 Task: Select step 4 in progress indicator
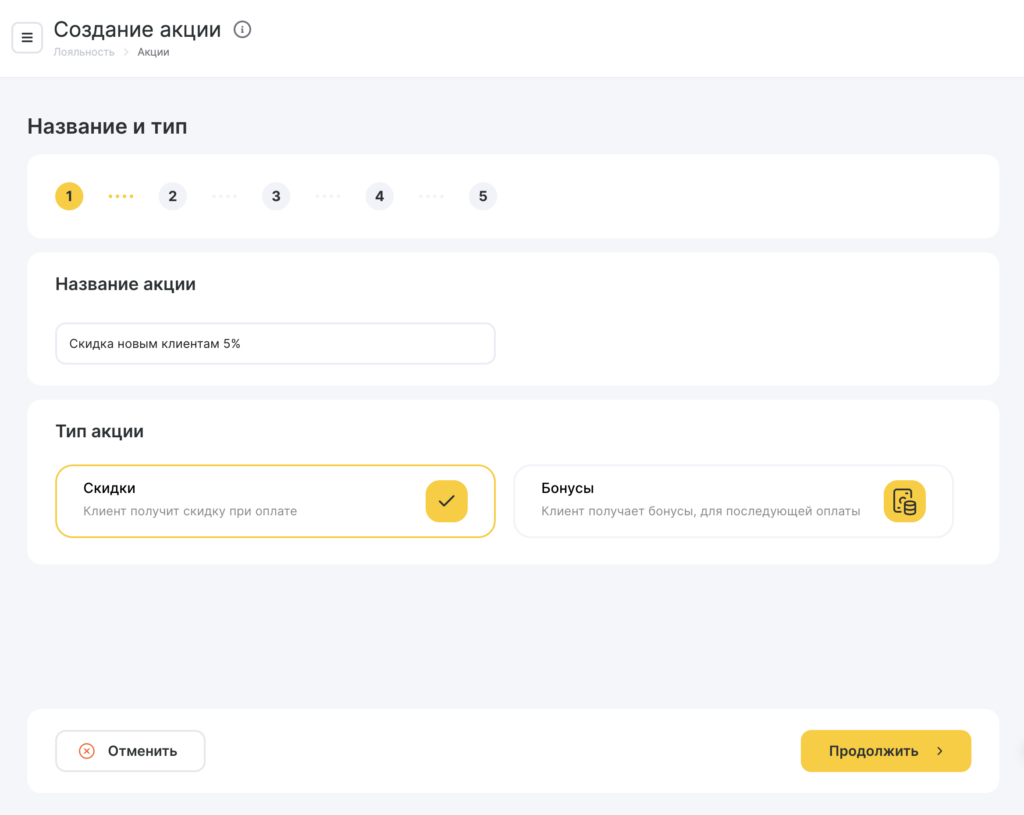coord(379,196)
